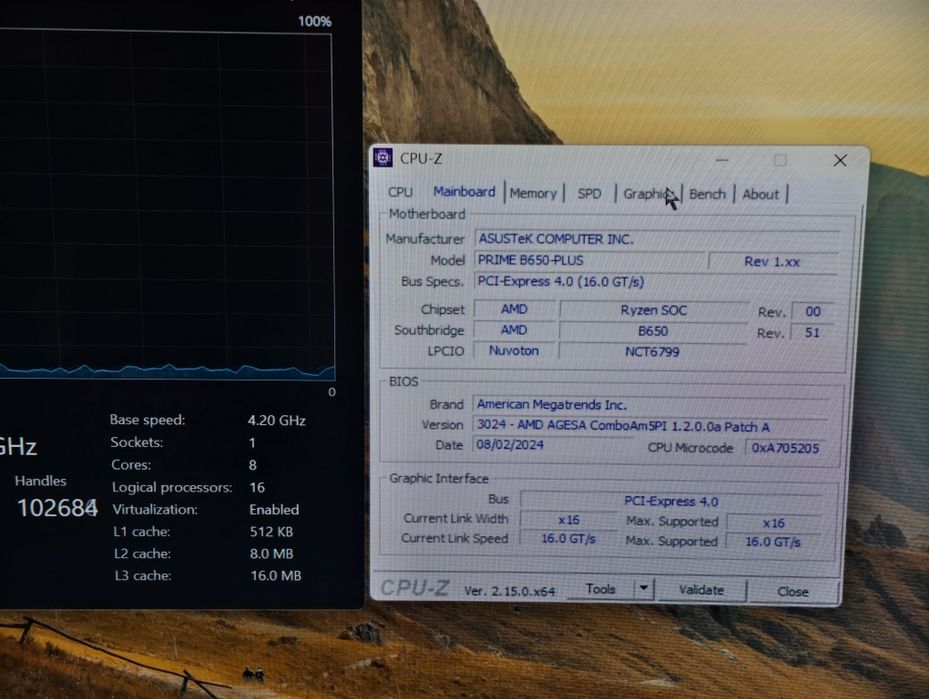This screenshot has width=929, height=699.
Task: Click L1 cache 512 KB value
Action: coord(271,531)
